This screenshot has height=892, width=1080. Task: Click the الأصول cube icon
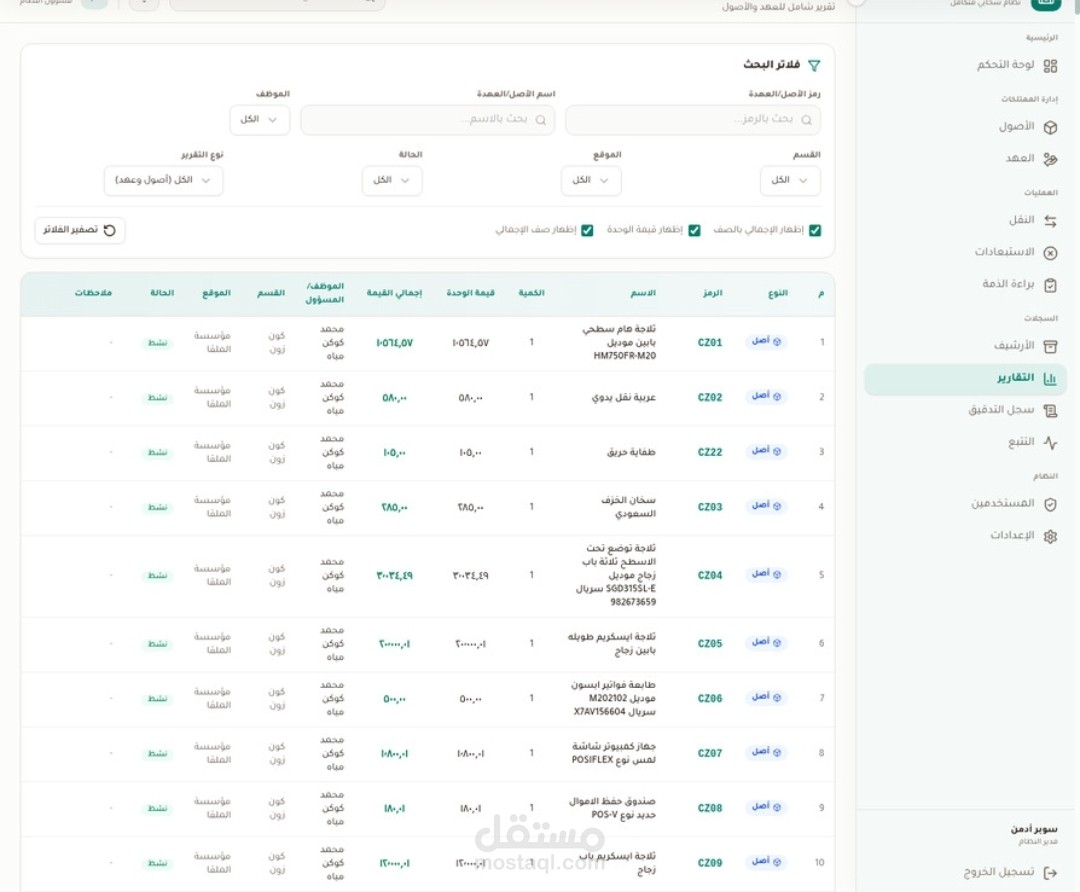click(1050, 127)
